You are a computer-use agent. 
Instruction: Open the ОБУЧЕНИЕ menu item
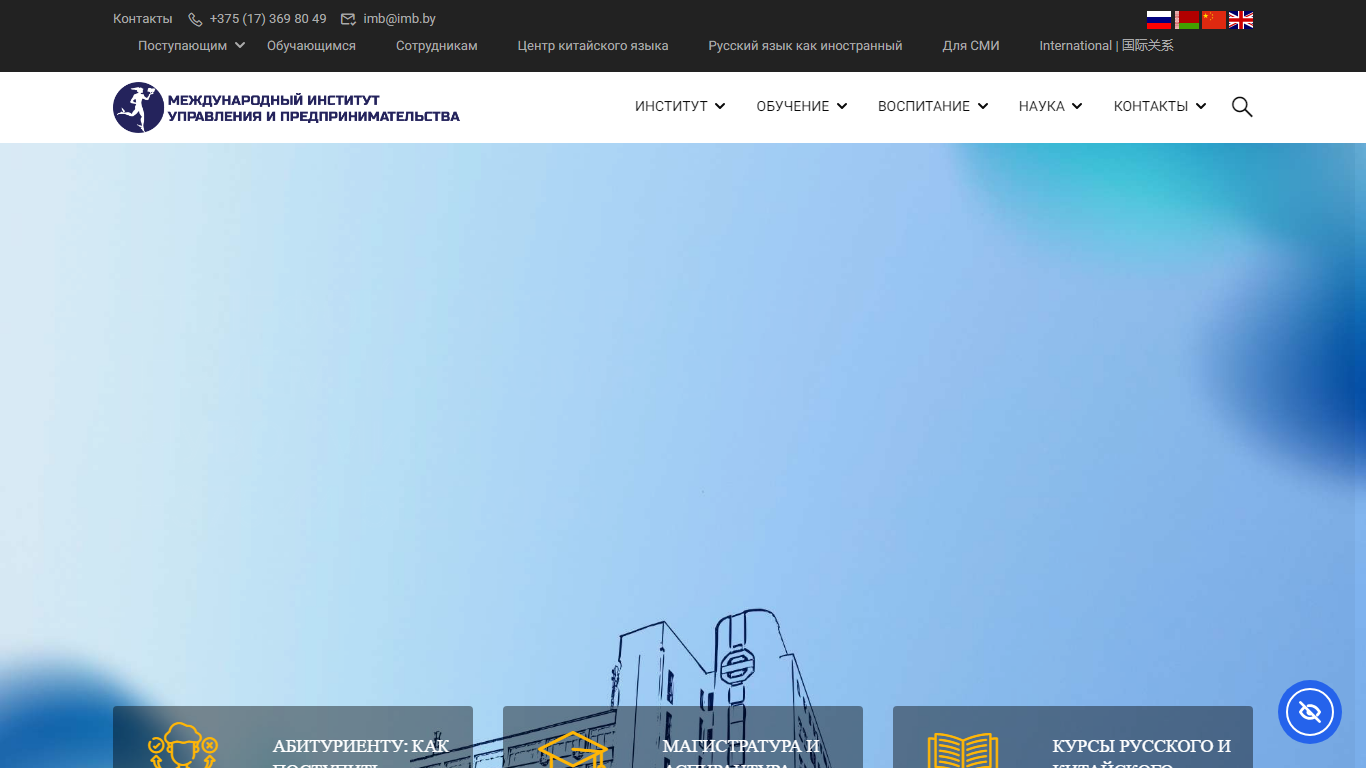pos(793,106)
